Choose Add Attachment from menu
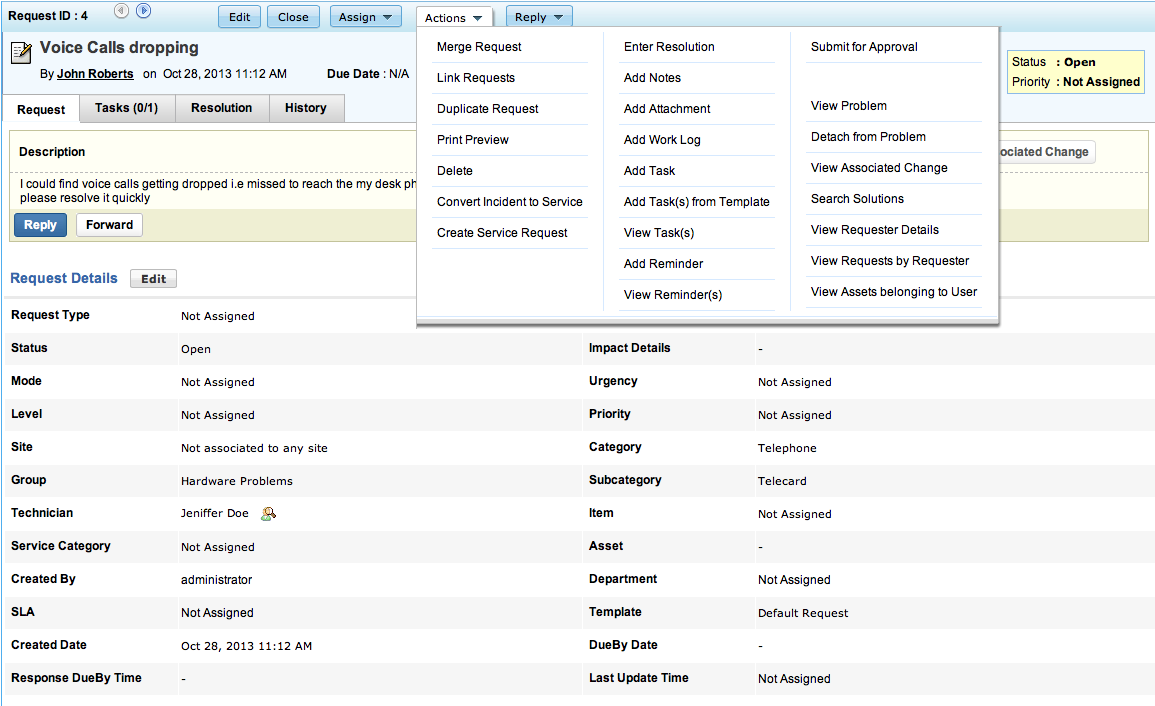 click(667, 108)
